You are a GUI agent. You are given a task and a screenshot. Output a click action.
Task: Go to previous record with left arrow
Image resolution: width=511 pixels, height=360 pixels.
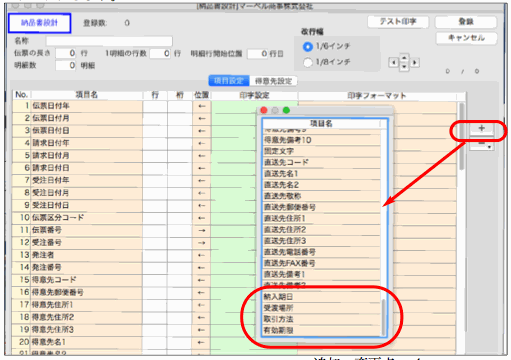394,62
